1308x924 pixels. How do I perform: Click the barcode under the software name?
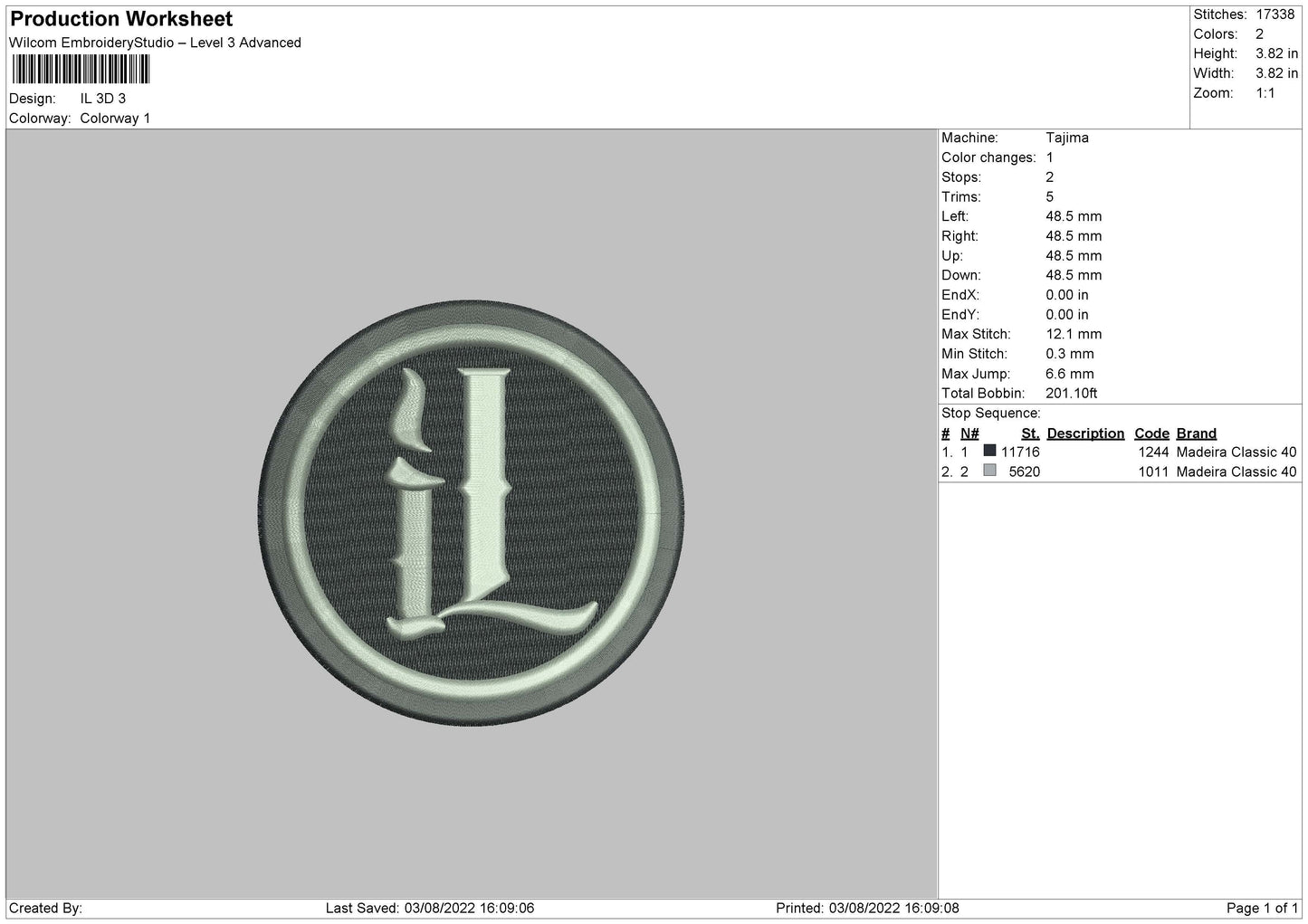[81, 70]
